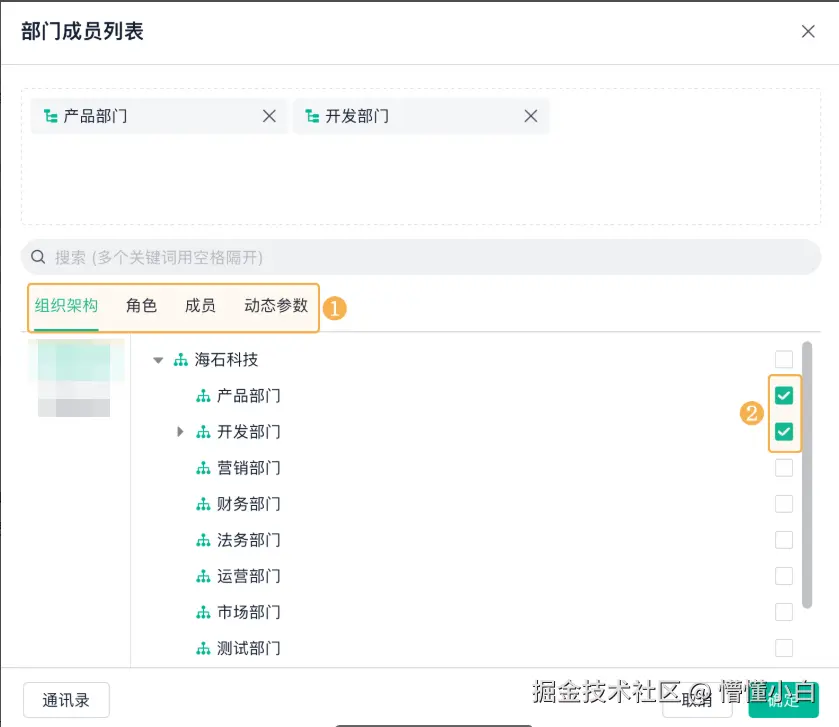Image resolution: width=839 pixels, height=727 pixels.
Task: Expand the 开发部门 tree node
Action: click(x=180, y=431)
